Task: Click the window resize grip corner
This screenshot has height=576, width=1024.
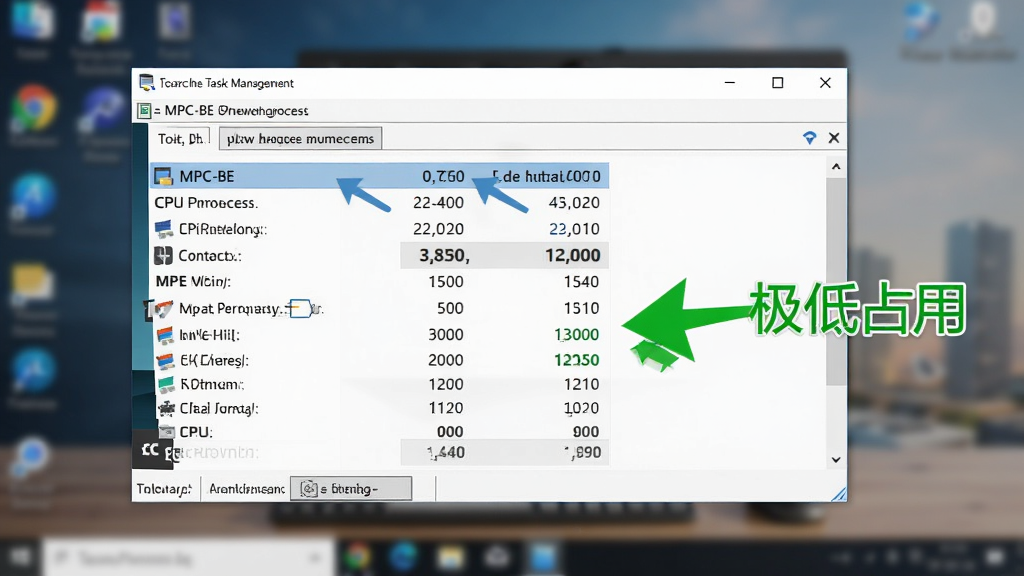Action: (x=839, y=494)
